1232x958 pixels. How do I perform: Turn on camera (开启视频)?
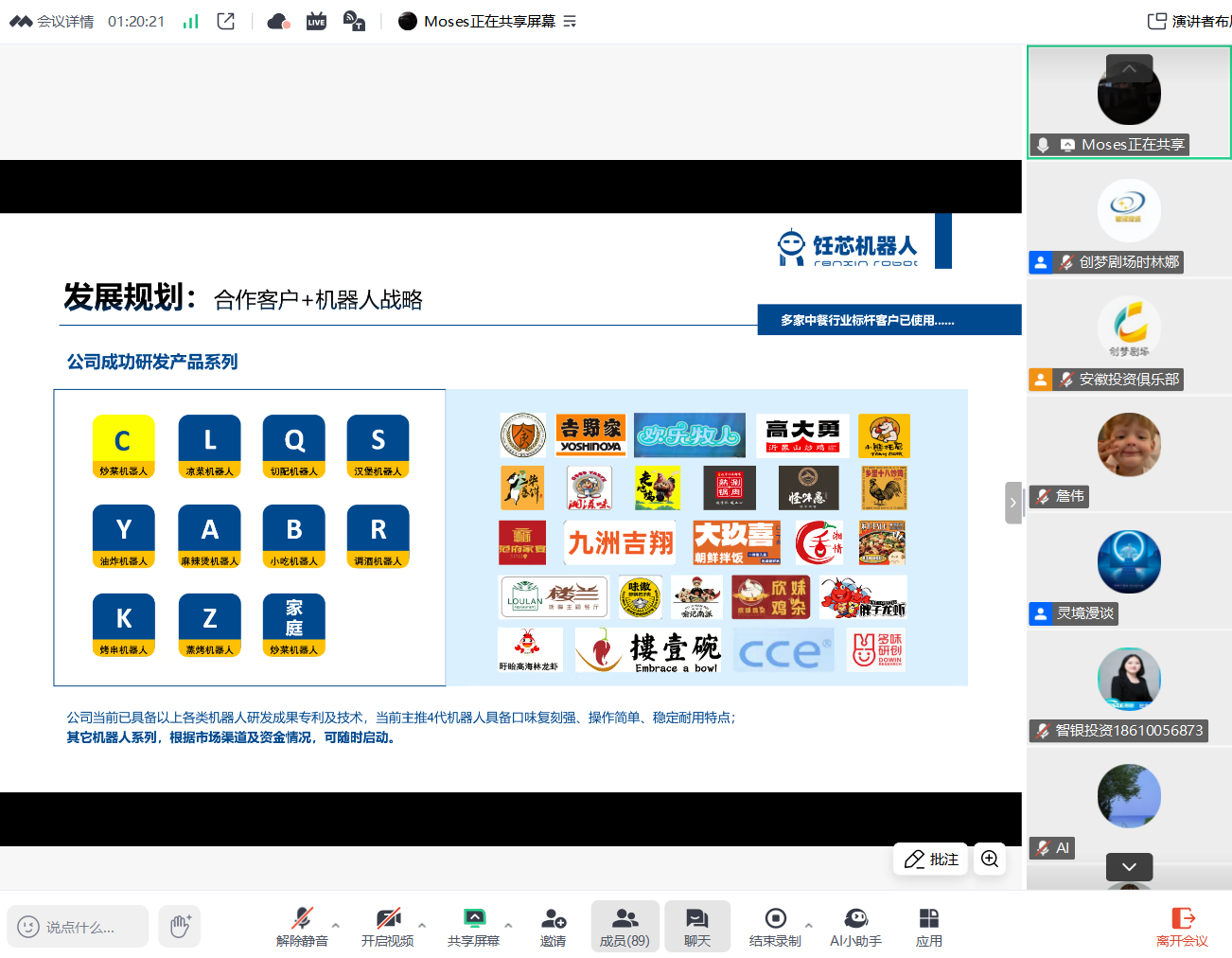[x=387, y=927]
